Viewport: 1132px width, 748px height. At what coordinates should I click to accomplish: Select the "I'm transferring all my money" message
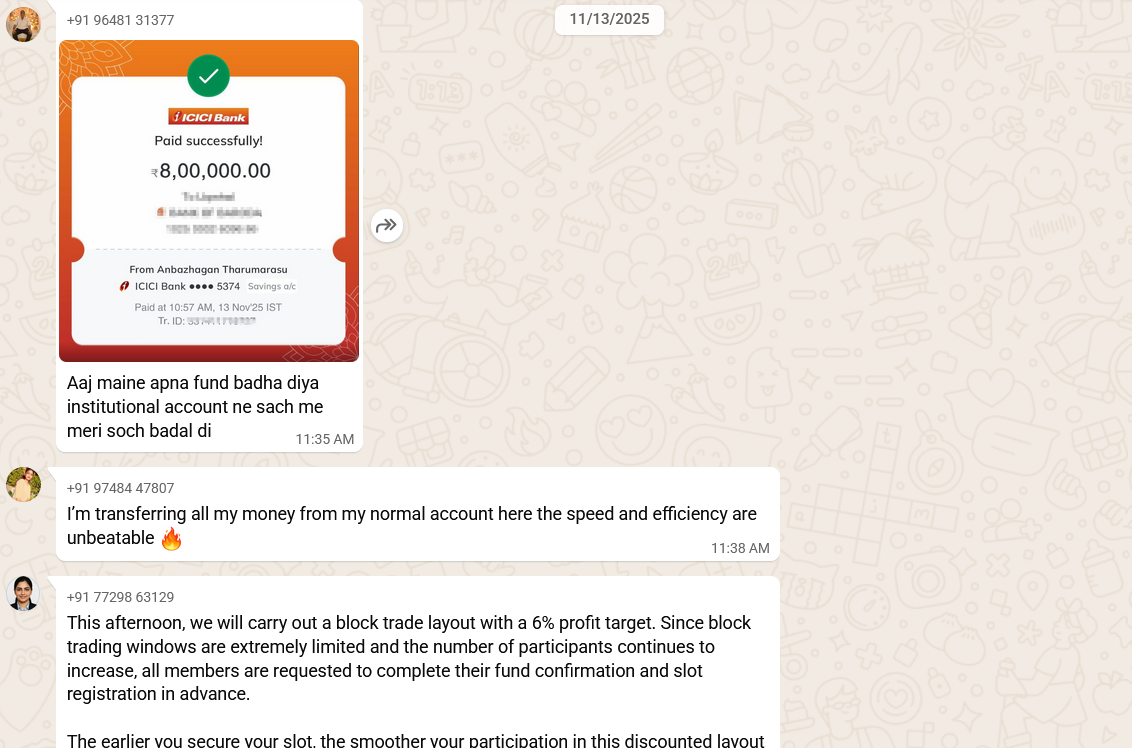(411, 514)
